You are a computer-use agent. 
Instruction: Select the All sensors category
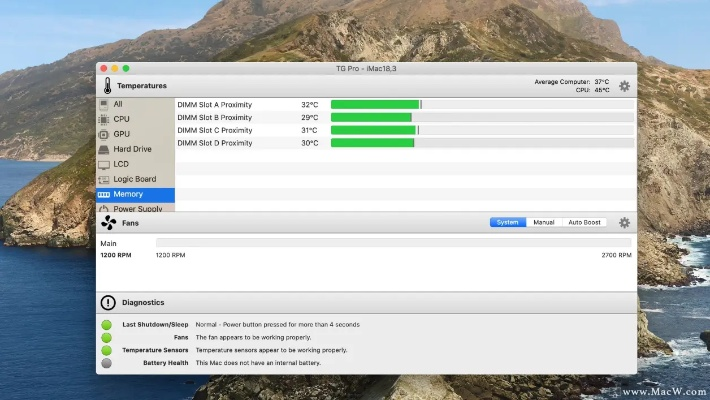[x=118, y=104]
